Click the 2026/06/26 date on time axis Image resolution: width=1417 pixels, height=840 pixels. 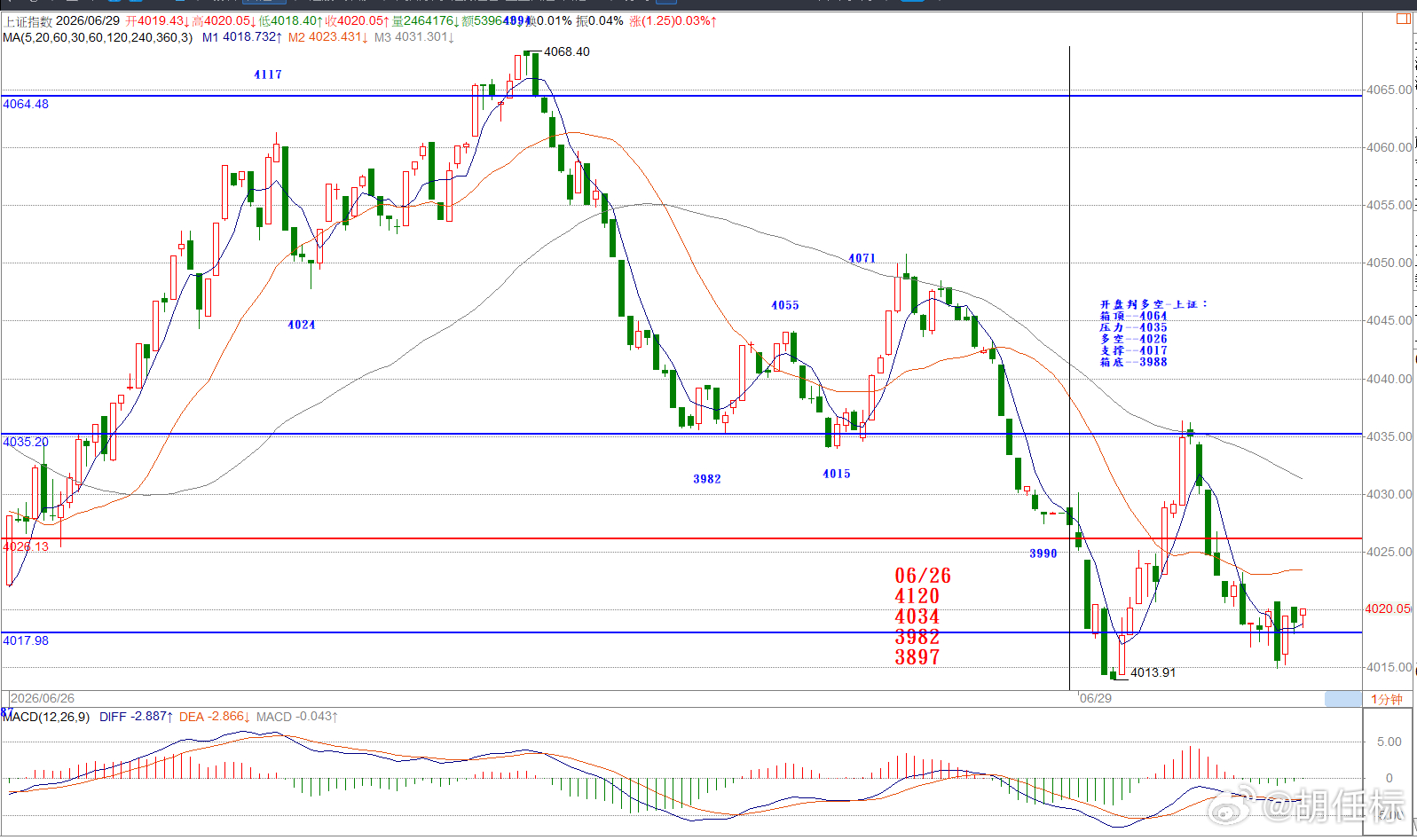pyautogui.click(x=43, y=698)
